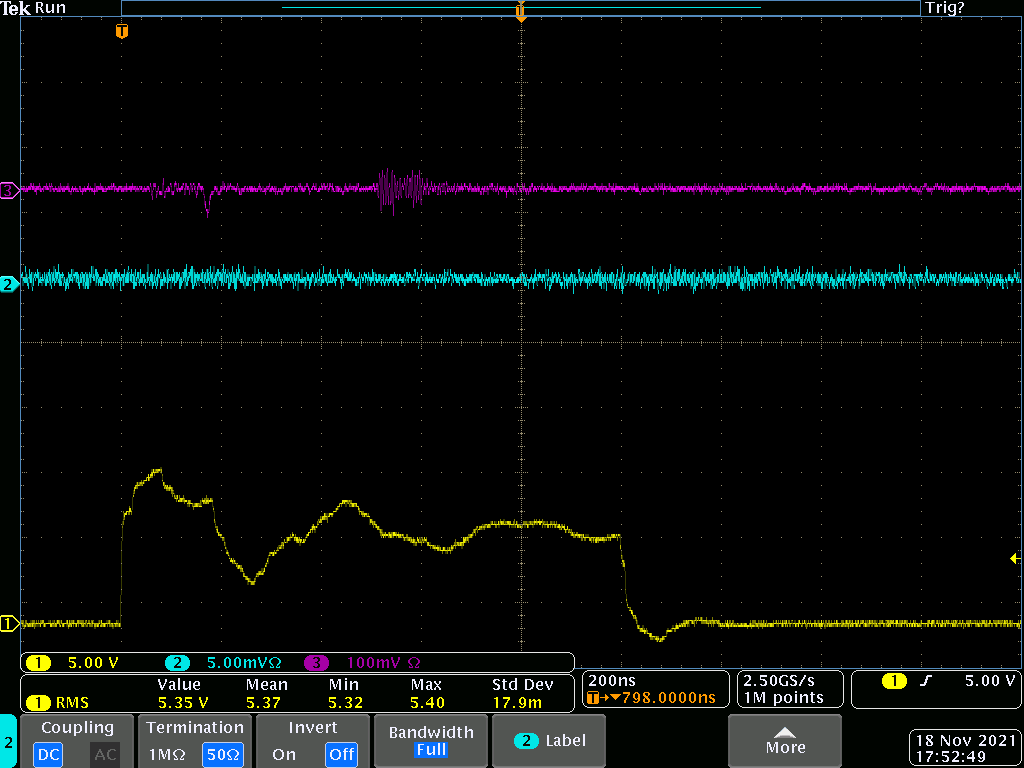Click the yellow trigger level arrow

click(1015, 558)
